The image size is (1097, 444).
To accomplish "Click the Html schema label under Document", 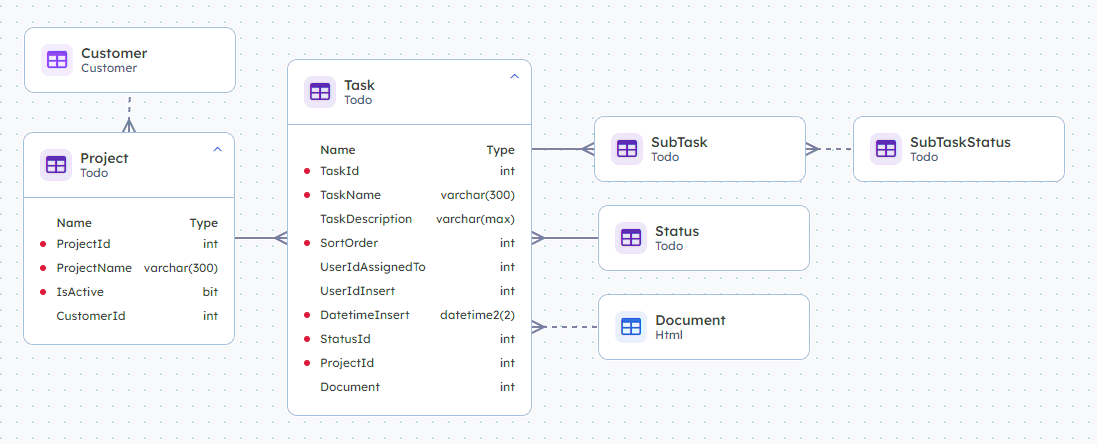I will 669,336.
